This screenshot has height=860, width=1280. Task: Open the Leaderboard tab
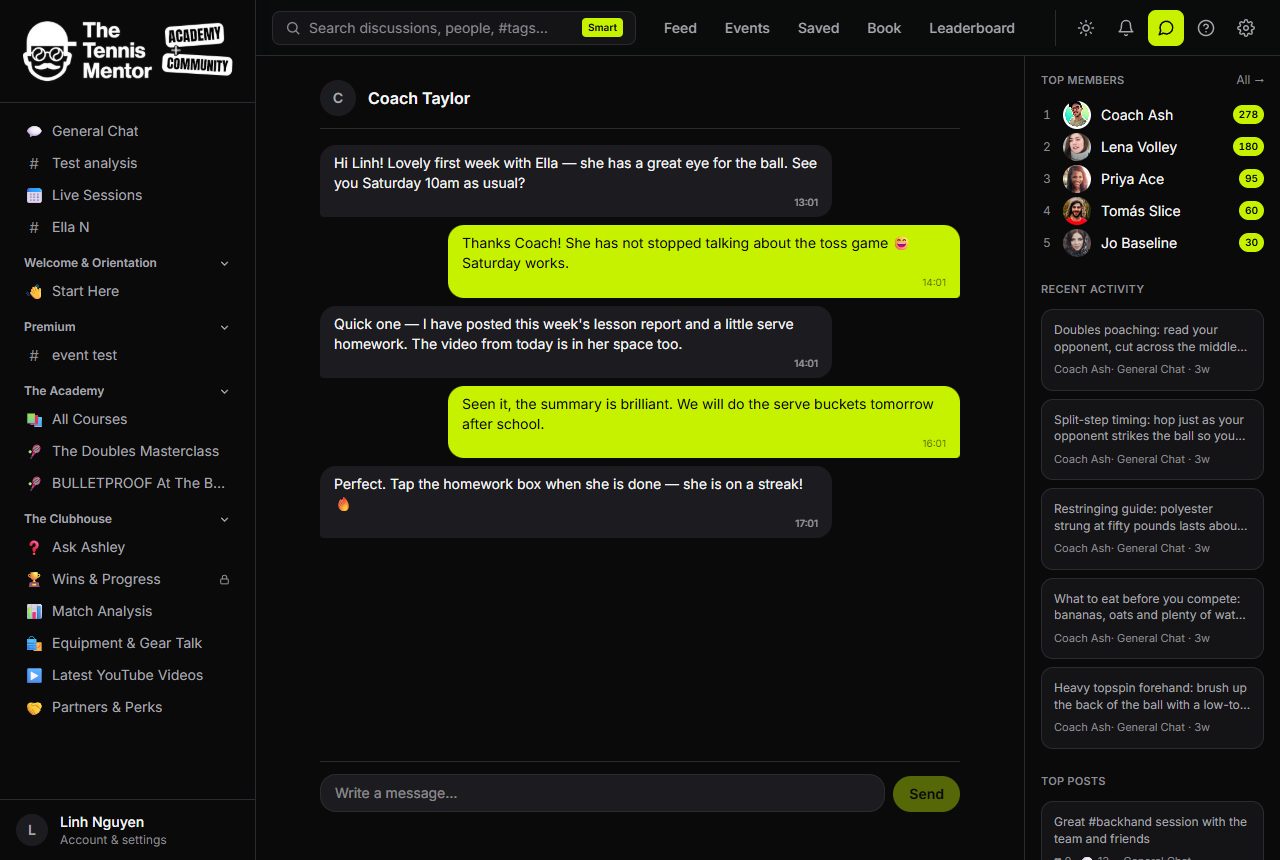pyautogui.click(x=972, y=28)
